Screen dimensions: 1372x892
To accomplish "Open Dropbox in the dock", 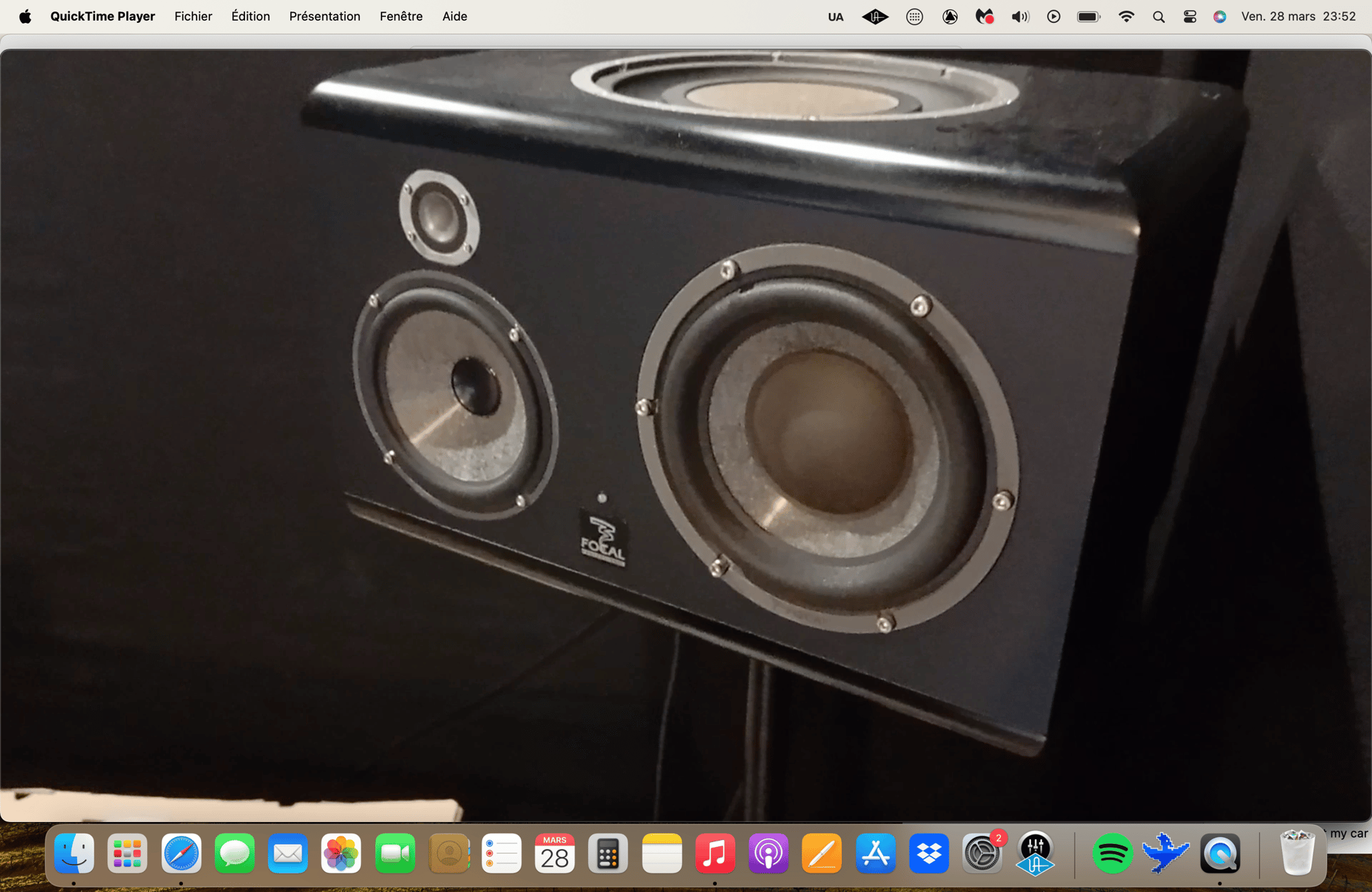I will click(x=928, y=853).
